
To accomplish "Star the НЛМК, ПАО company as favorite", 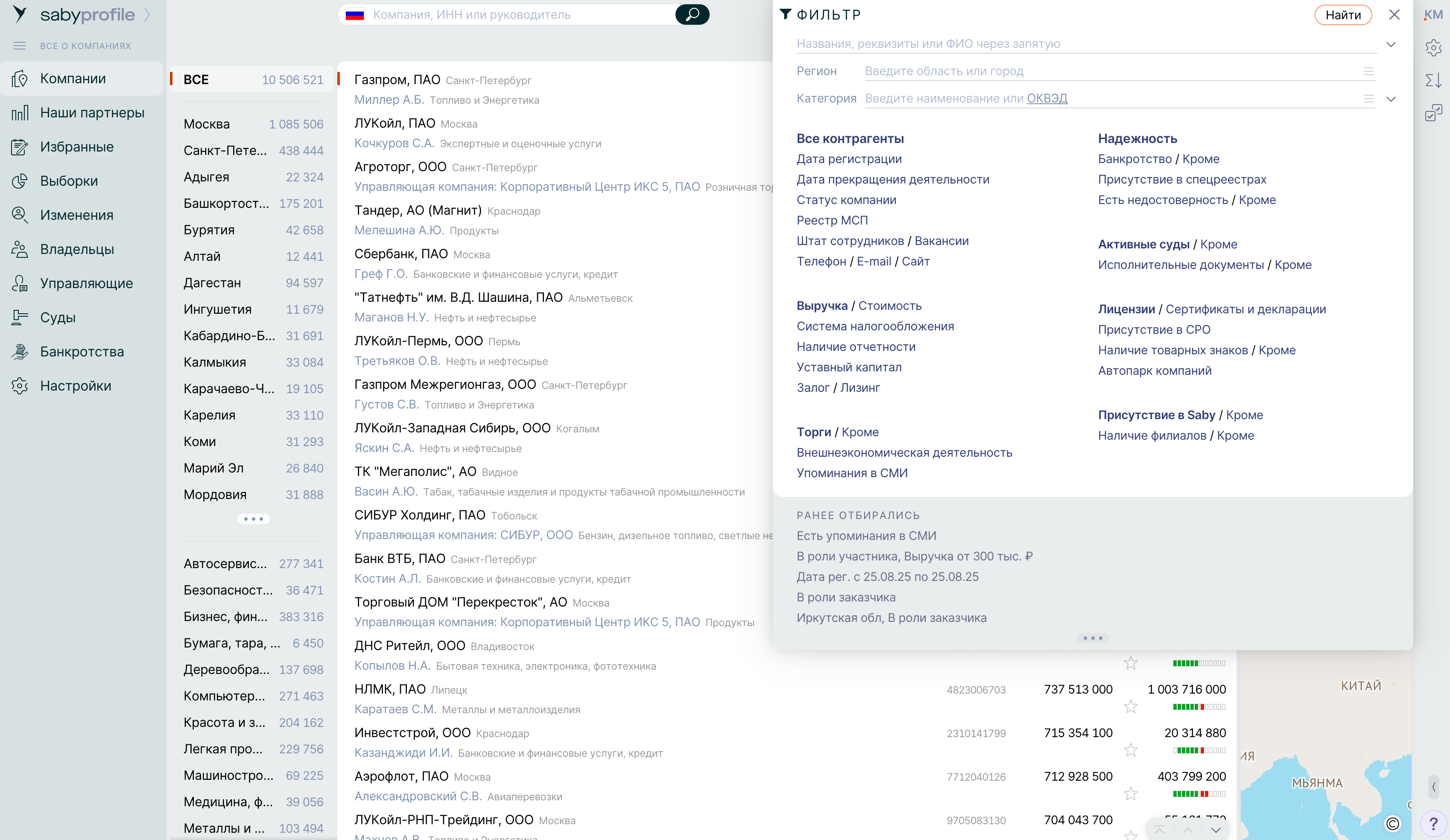I will pyautogui.click(x=1130, y=706).
